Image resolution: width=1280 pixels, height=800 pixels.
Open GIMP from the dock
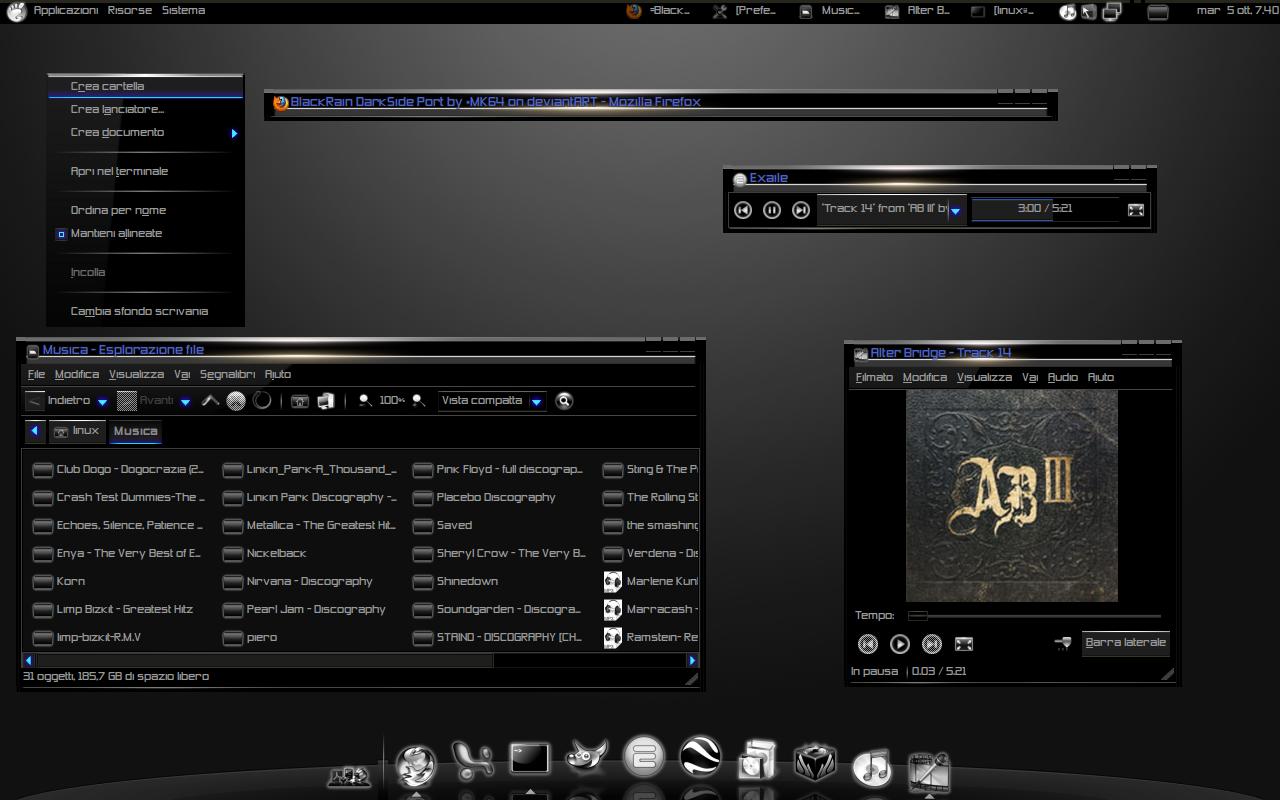point(587,758)
